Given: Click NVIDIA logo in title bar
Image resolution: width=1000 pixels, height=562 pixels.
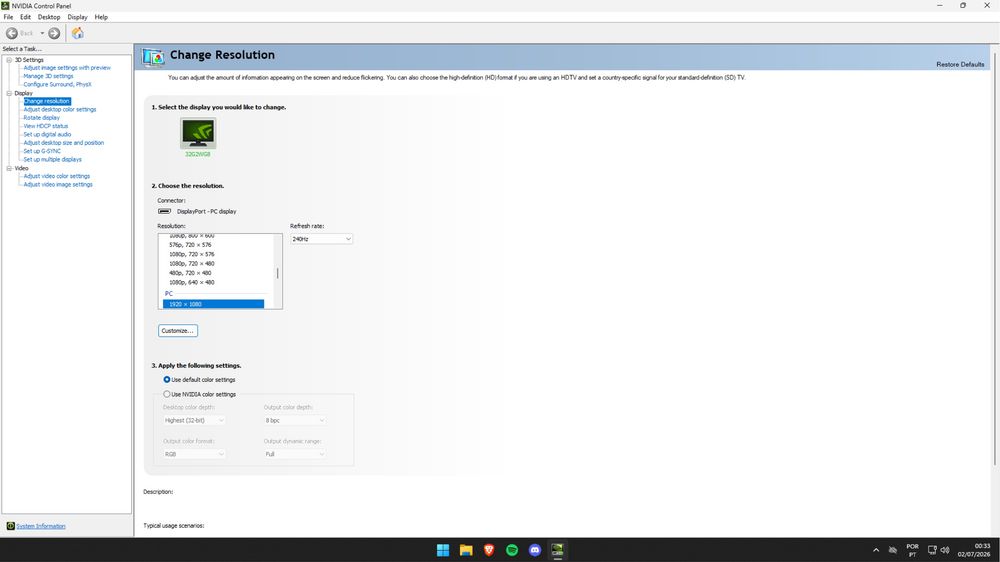Looking at the screenshot, I should coord(5,5).
